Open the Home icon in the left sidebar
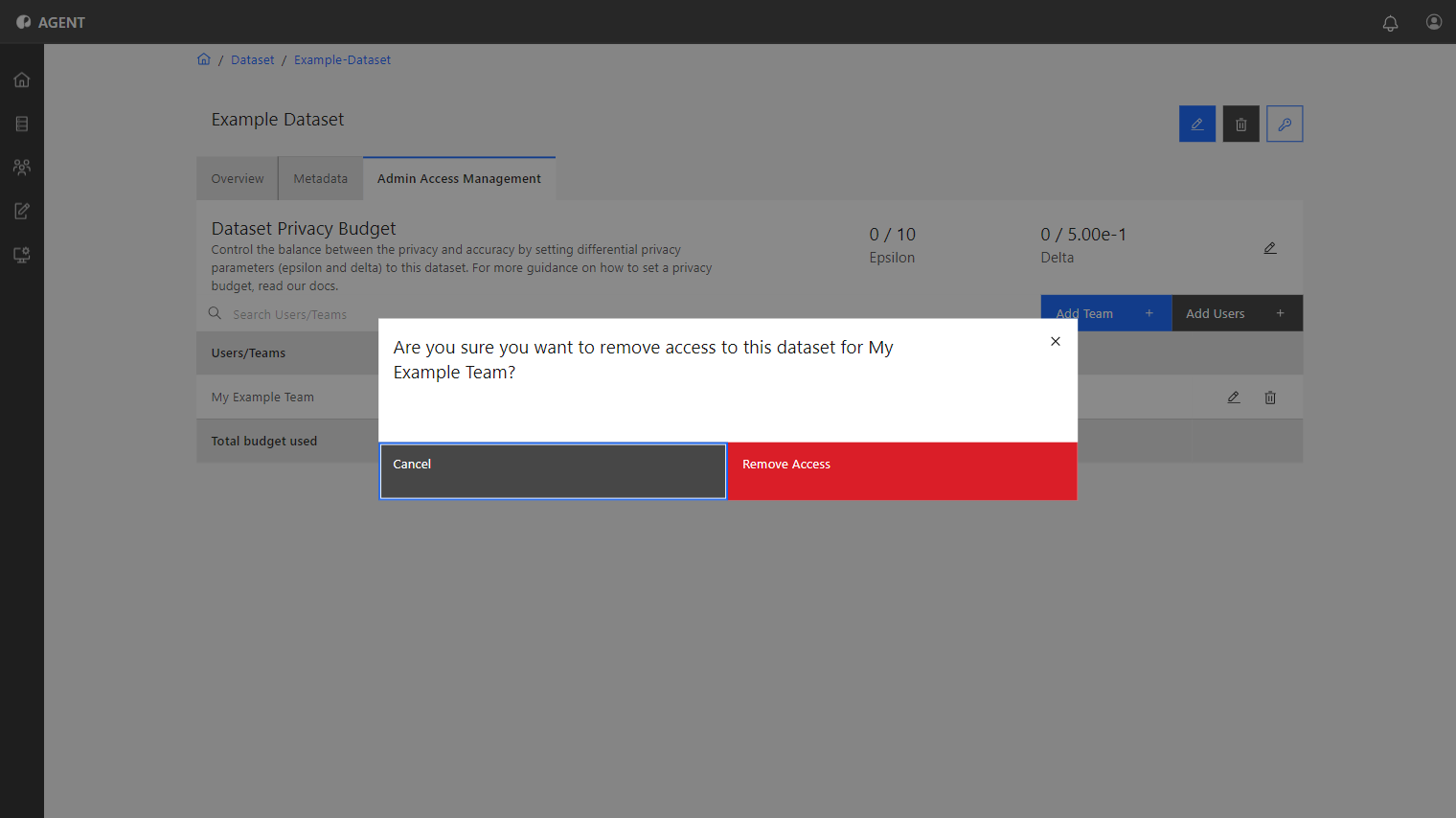1456x818 pixels. [x=22, y=80]
